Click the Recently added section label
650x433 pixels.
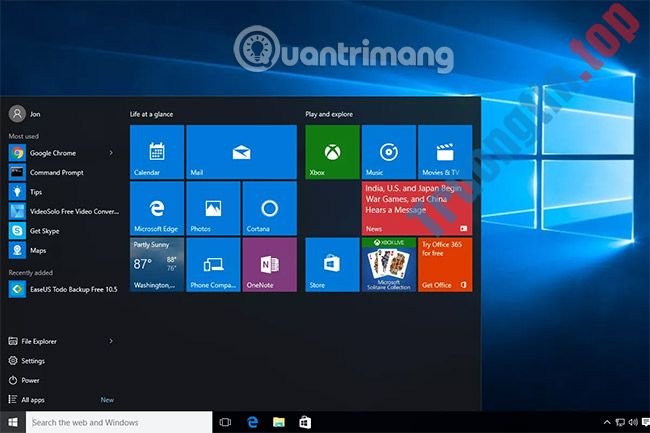click(x=31, y=272)
